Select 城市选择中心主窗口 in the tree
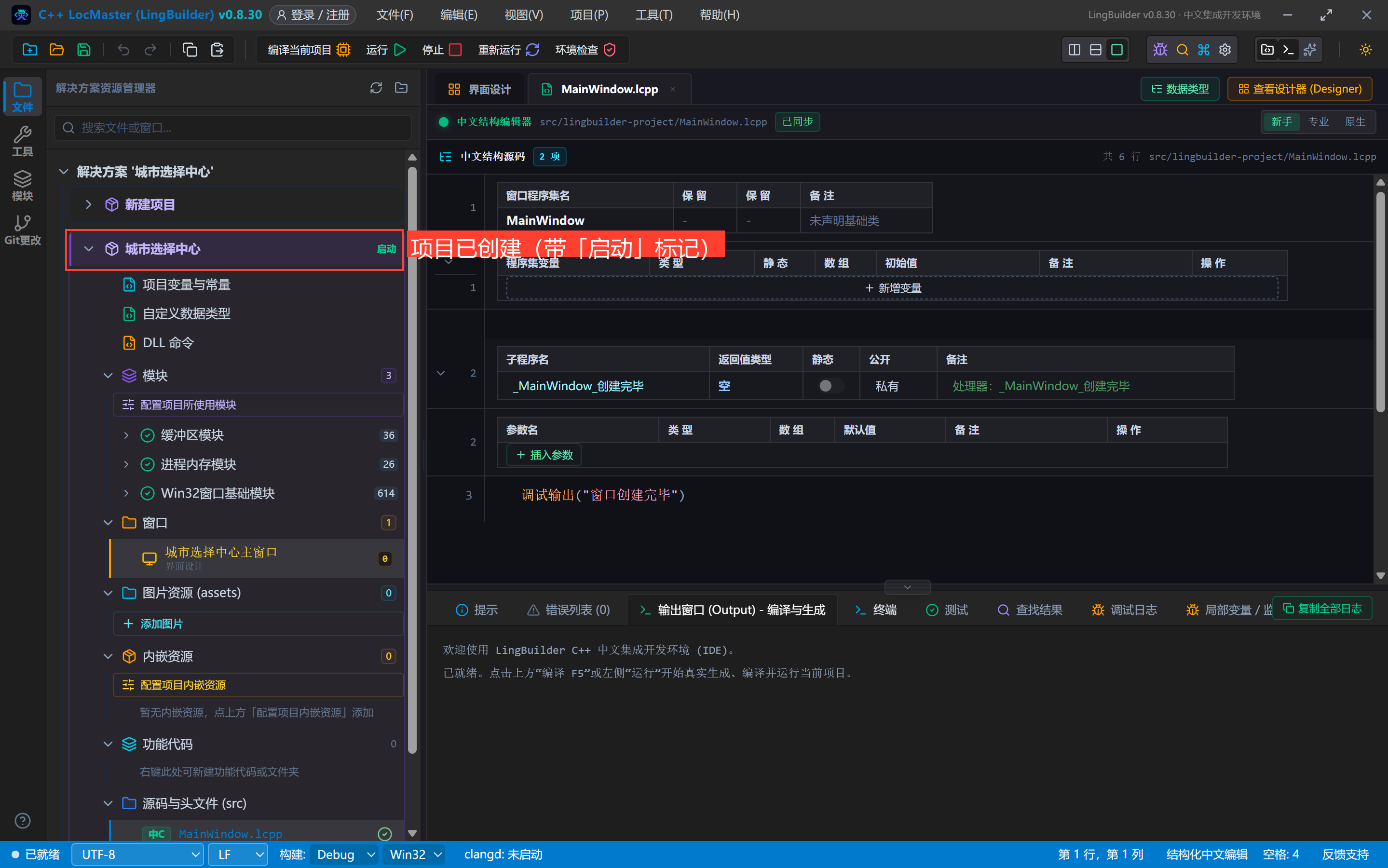The image size is (1388, 868). [x=257, y=558]
